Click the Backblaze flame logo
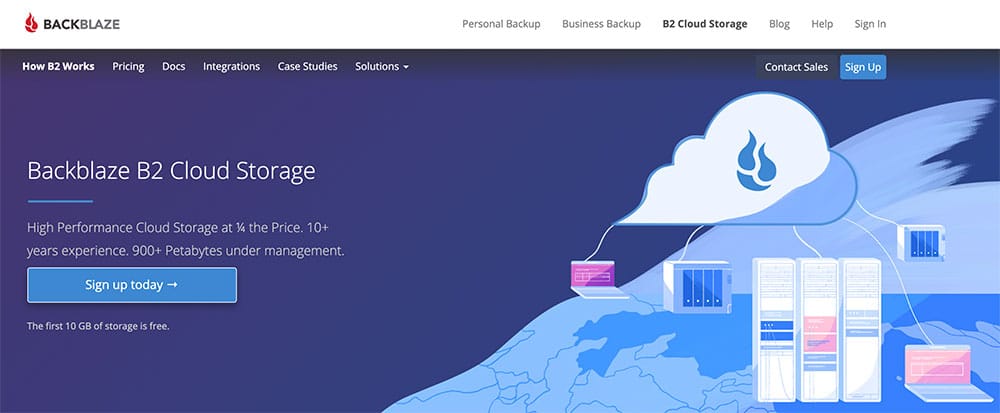The height and width of the screenshot is (413, 1000). pos(31,24)
